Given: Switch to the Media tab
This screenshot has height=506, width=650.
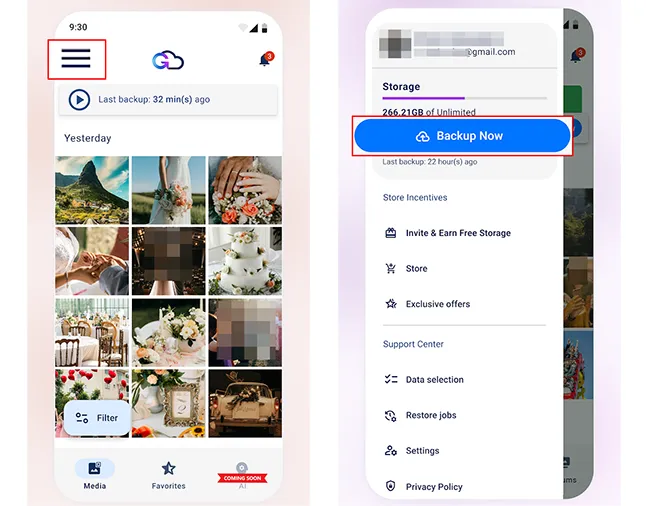Looking at the screenshot, I should click(x=95, y=475).
